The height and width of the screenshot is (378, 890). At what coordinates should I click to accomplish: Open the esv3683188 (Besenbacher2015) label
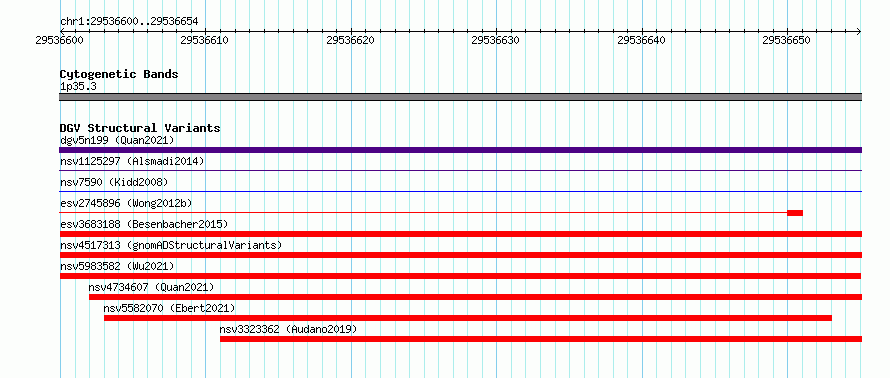(x=144, y=224)
